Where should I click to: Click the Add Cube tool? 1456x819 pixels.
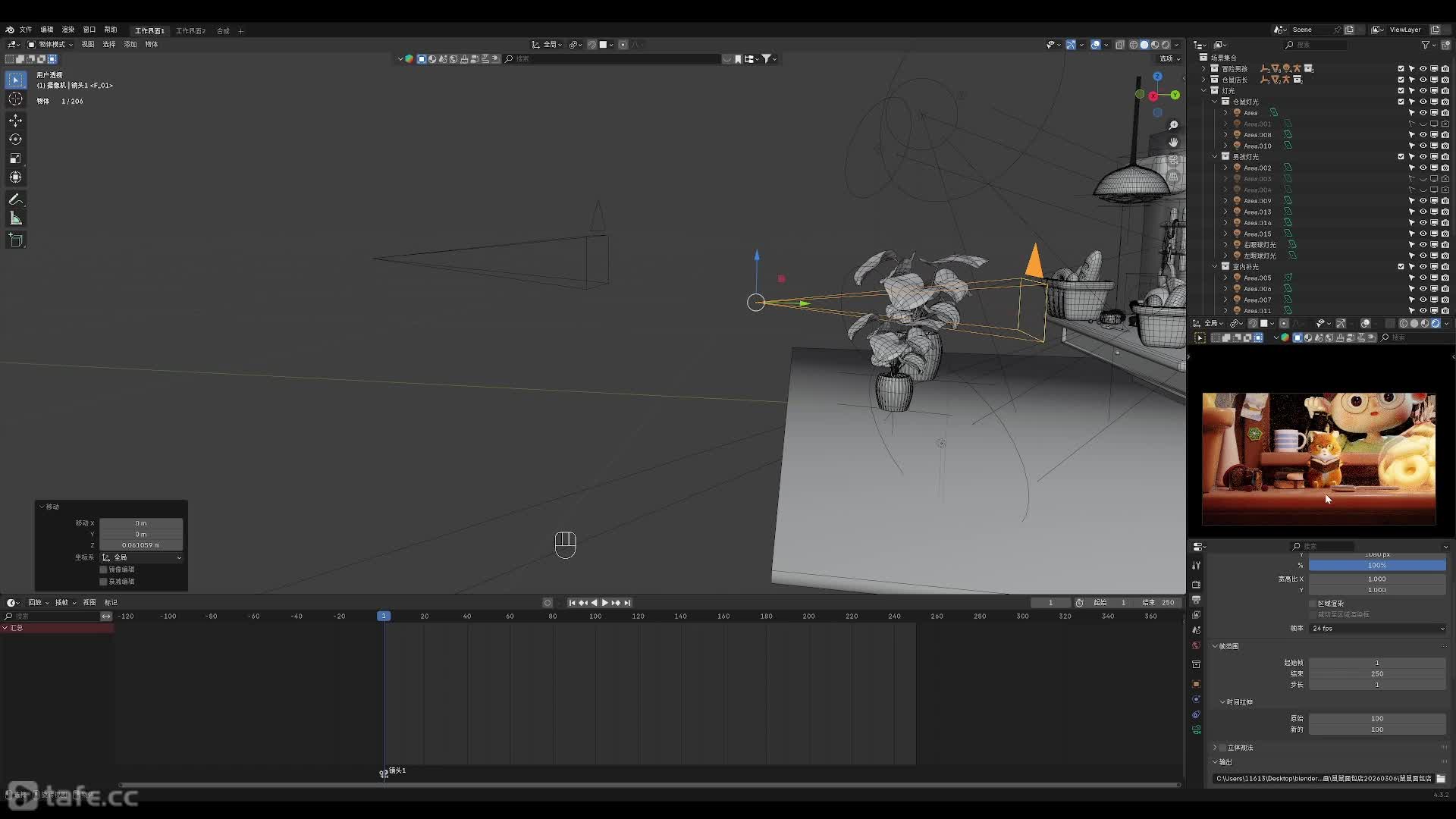[15, 240]
